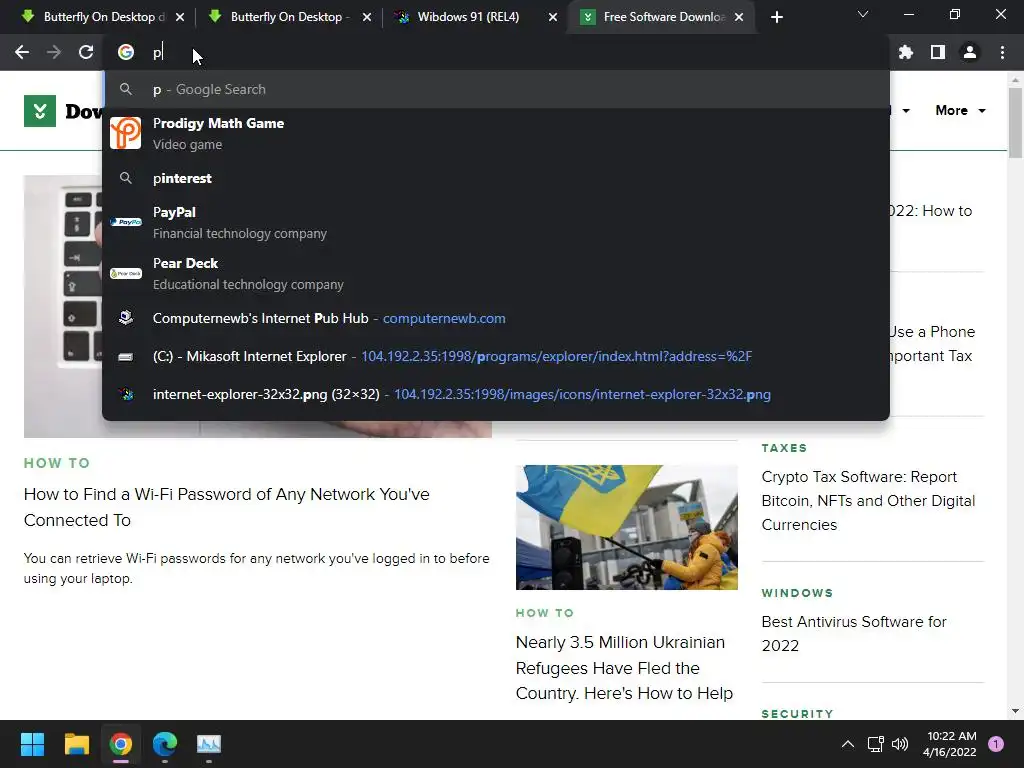
Task: Open Microsoft Edge from the taskbar
Action: pyautogui.click(x=165, y=744)
